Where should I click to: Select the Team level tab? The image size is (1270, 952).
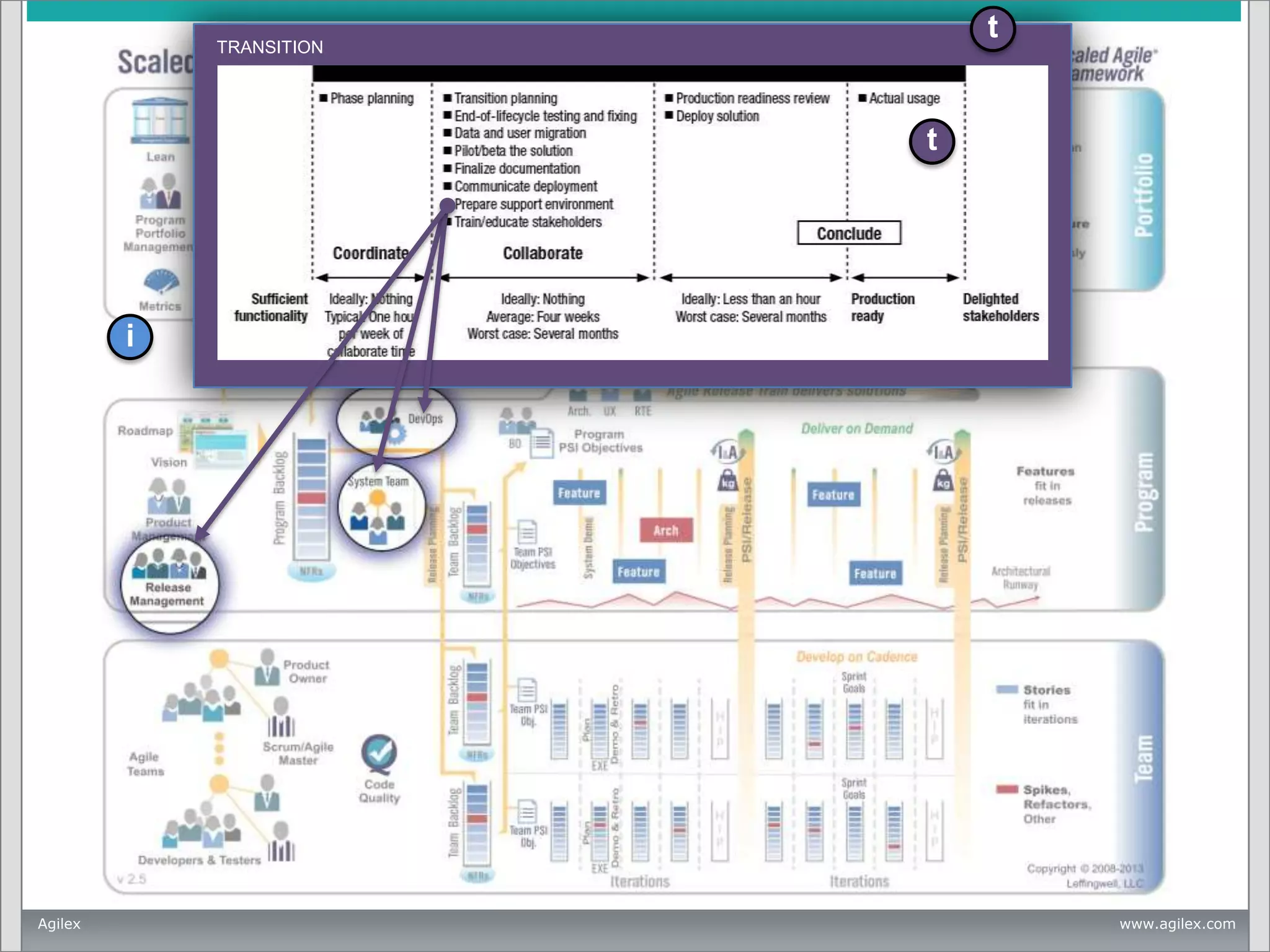coord(1142,759)
